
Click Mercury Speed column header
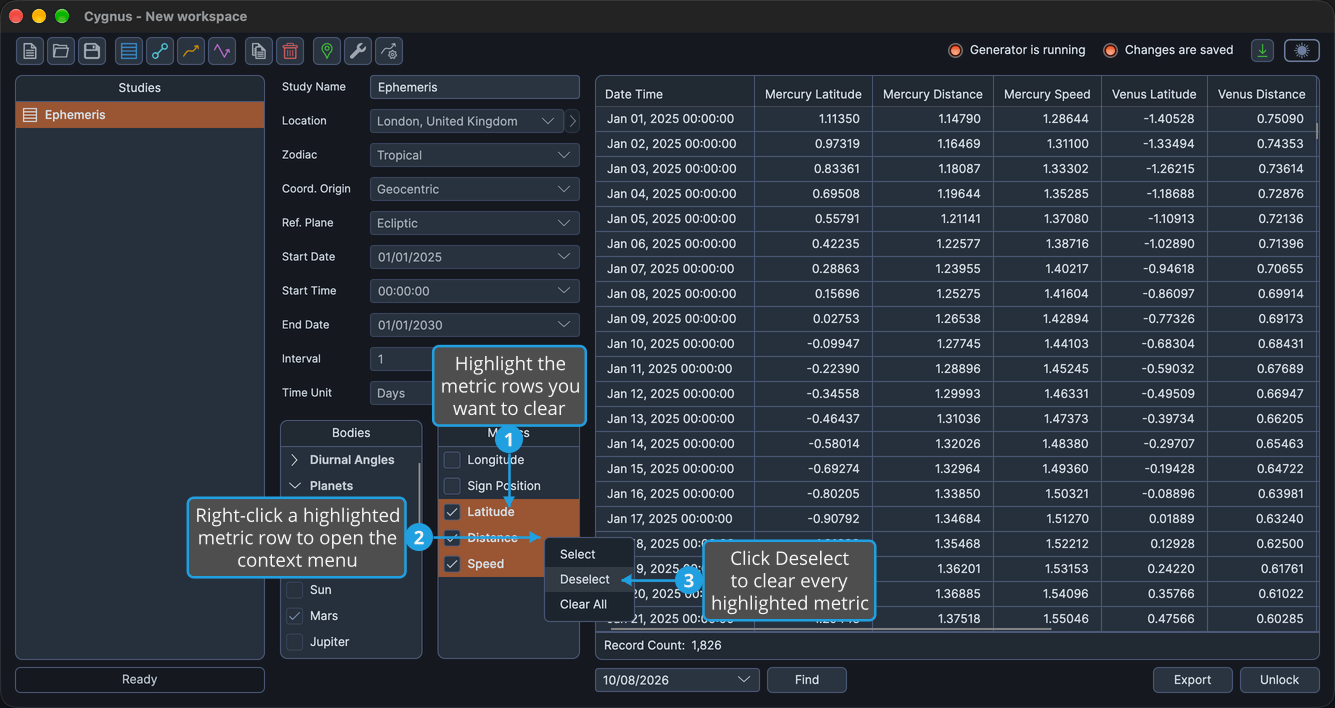(1047, 94)
